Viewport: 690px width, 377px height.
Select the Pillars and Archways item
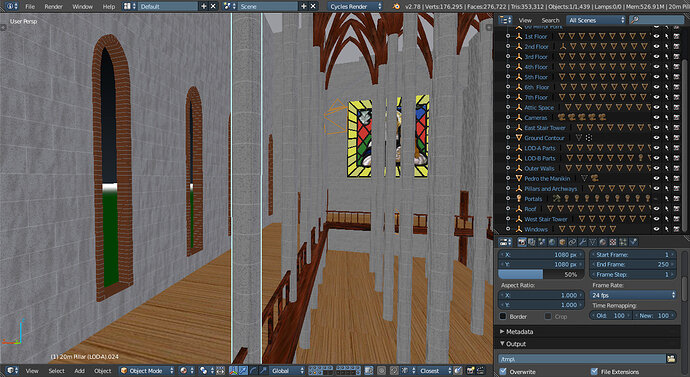coord(551,189)
